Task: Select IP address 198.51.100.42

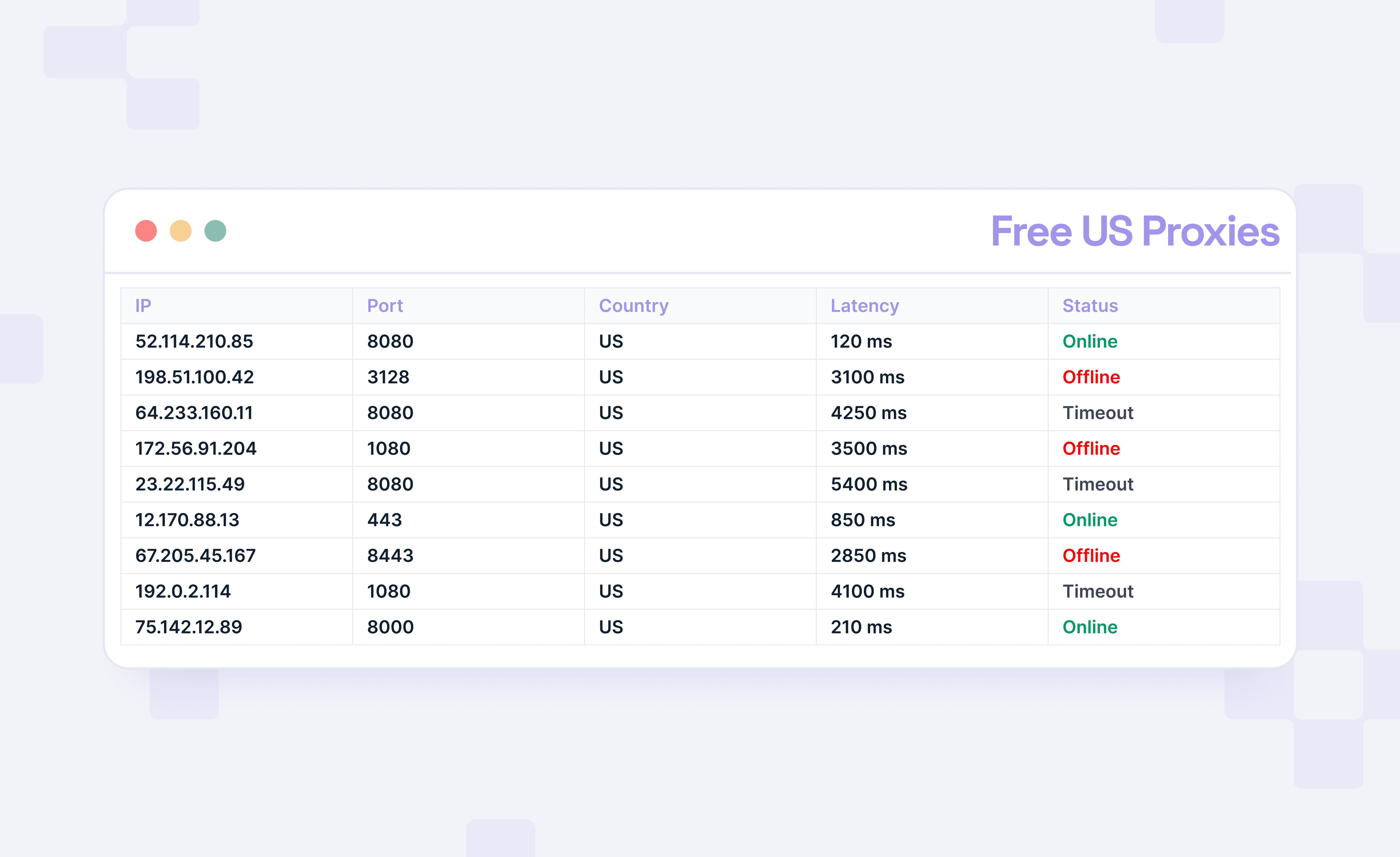Action: [194, 377]
